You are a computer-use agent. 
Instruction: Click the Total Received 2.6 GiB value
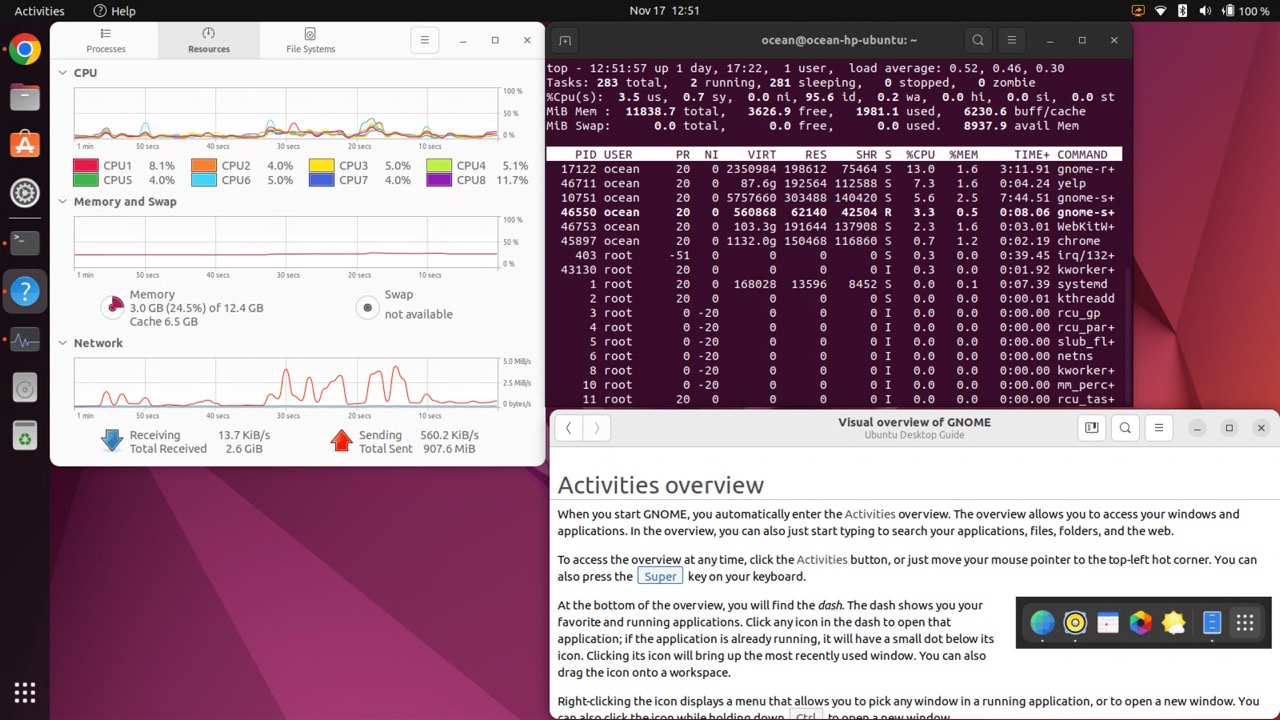coord(244,449)
